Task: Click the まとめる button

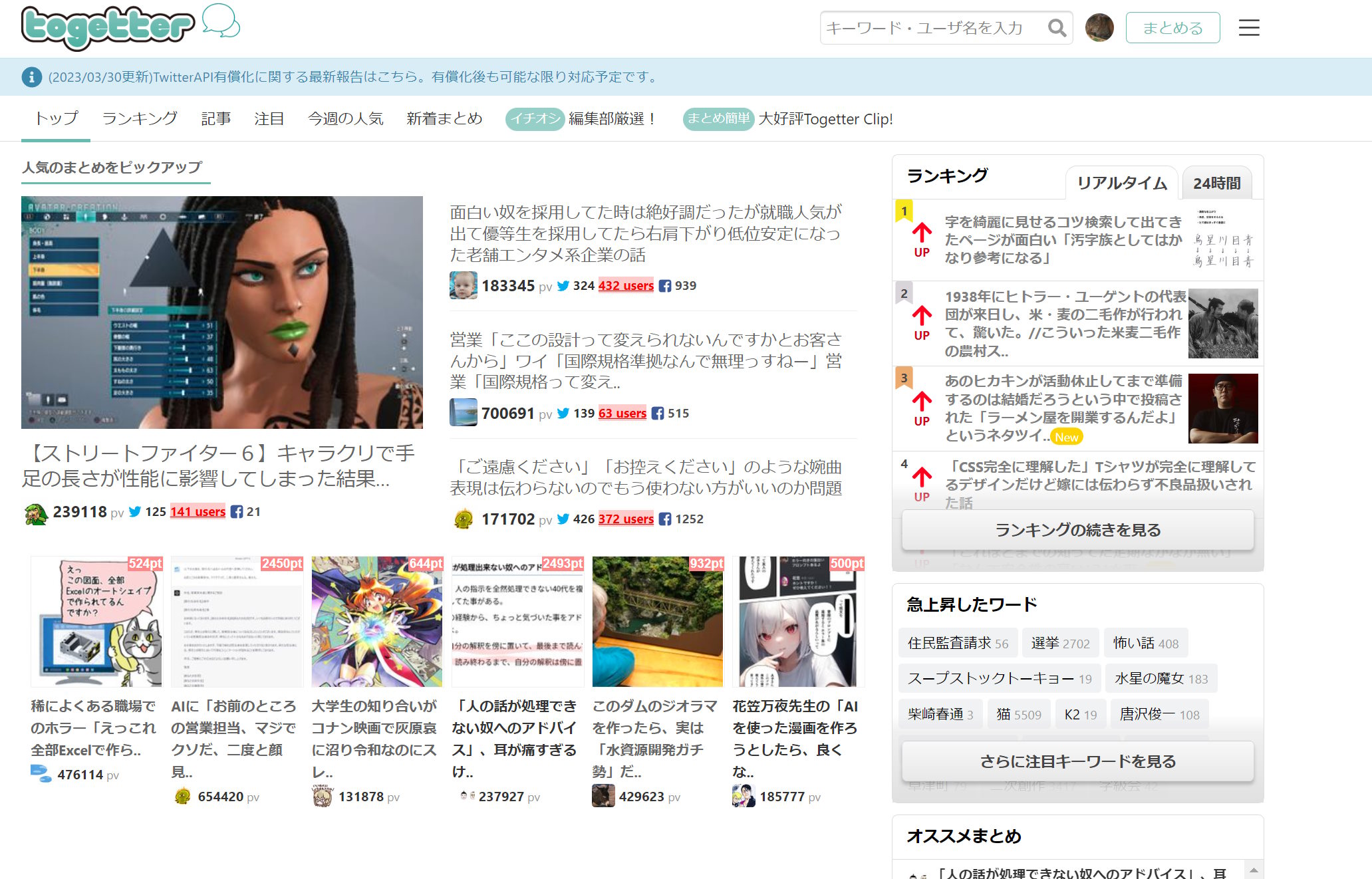Action: [x=1172, y=27]
